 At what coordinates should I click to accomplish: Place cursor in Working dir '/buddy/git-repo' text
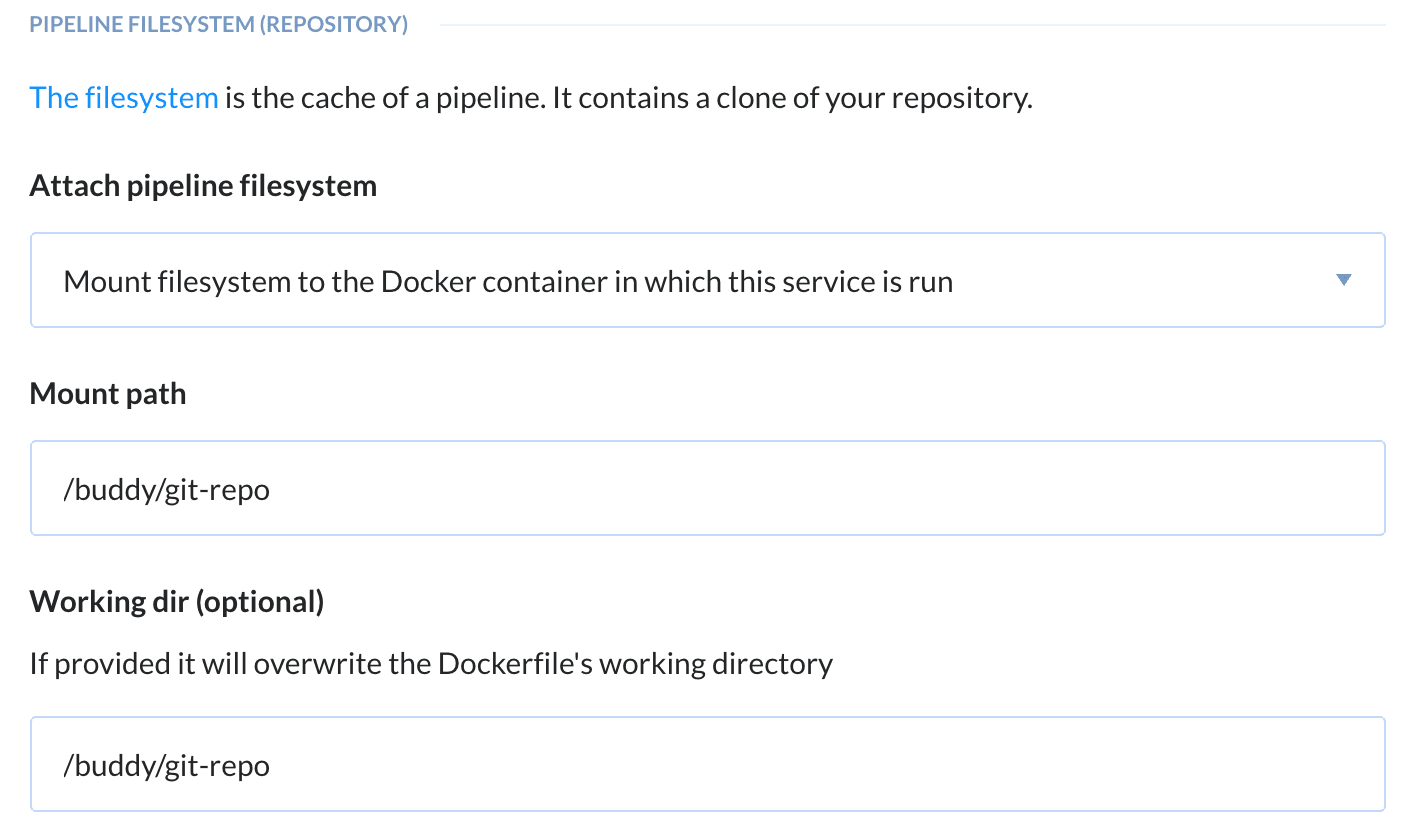[x=166, y=766]
